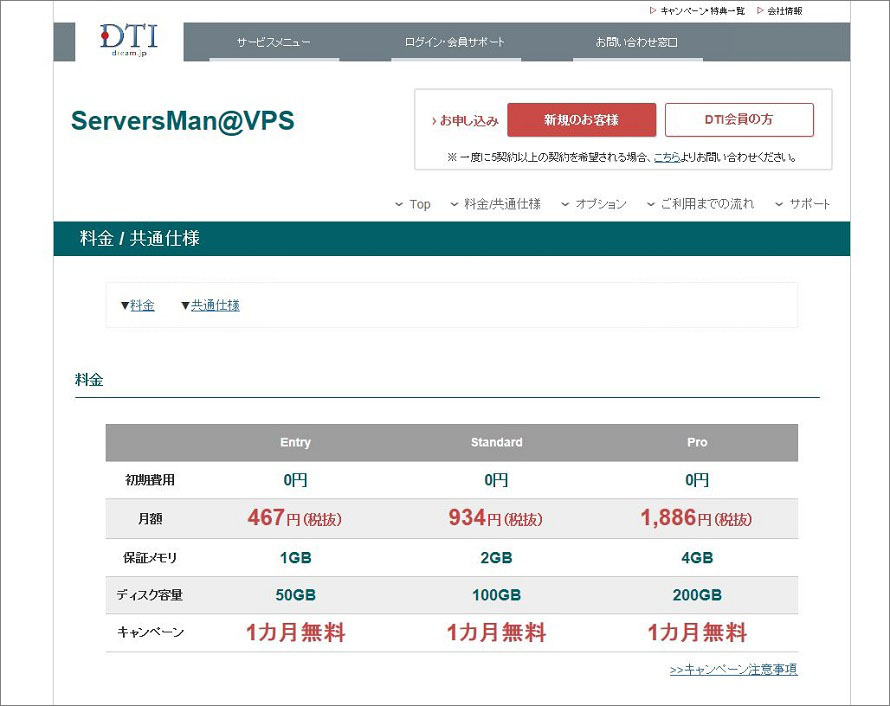Click Pro plan 1カ月無料 text
The height and width of the screenshot is (706, 890).
pos(697,632)
